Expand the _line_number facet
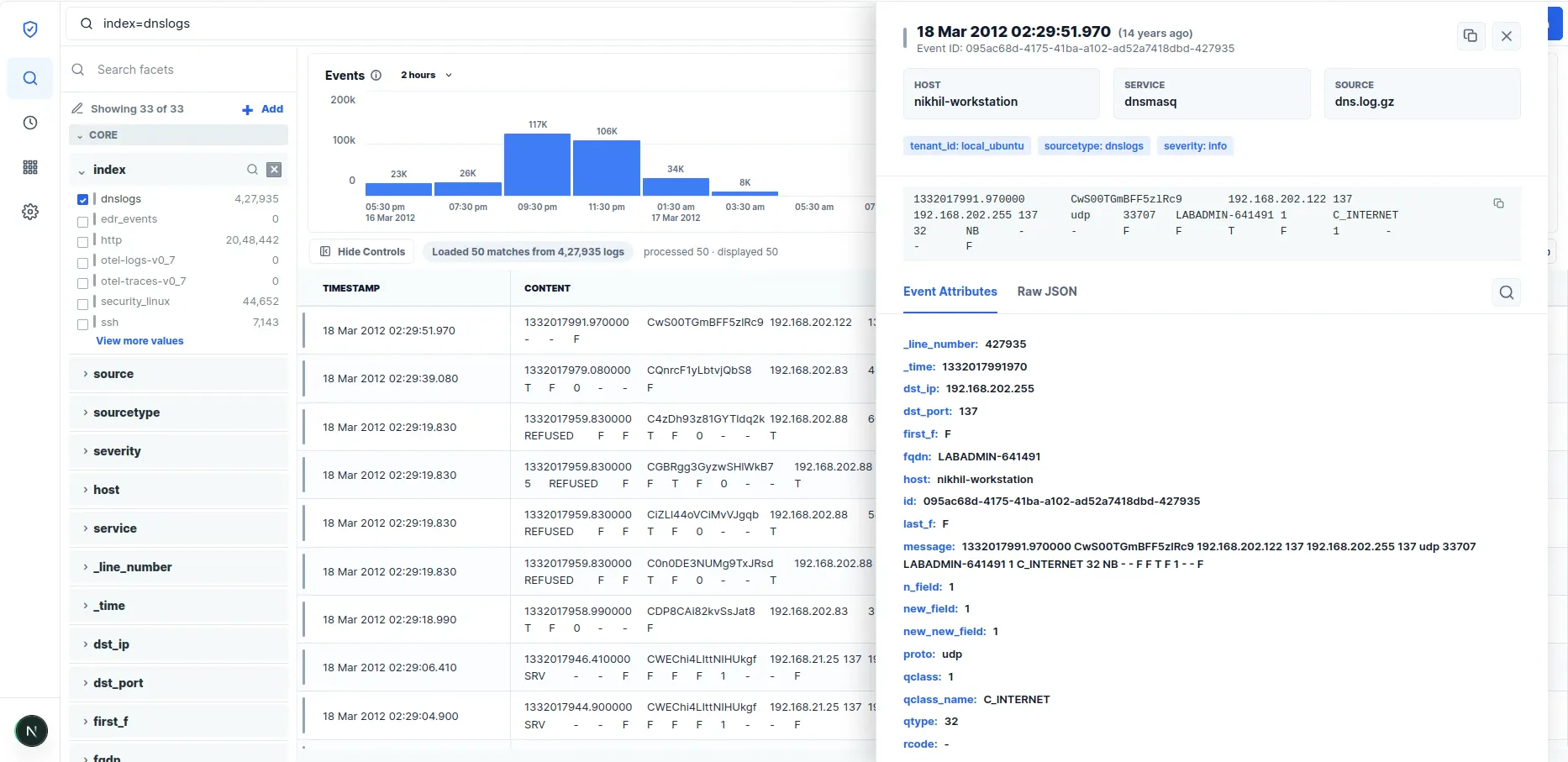The image size is (1568, 762). pyautogui.click(x=178, y=567)
